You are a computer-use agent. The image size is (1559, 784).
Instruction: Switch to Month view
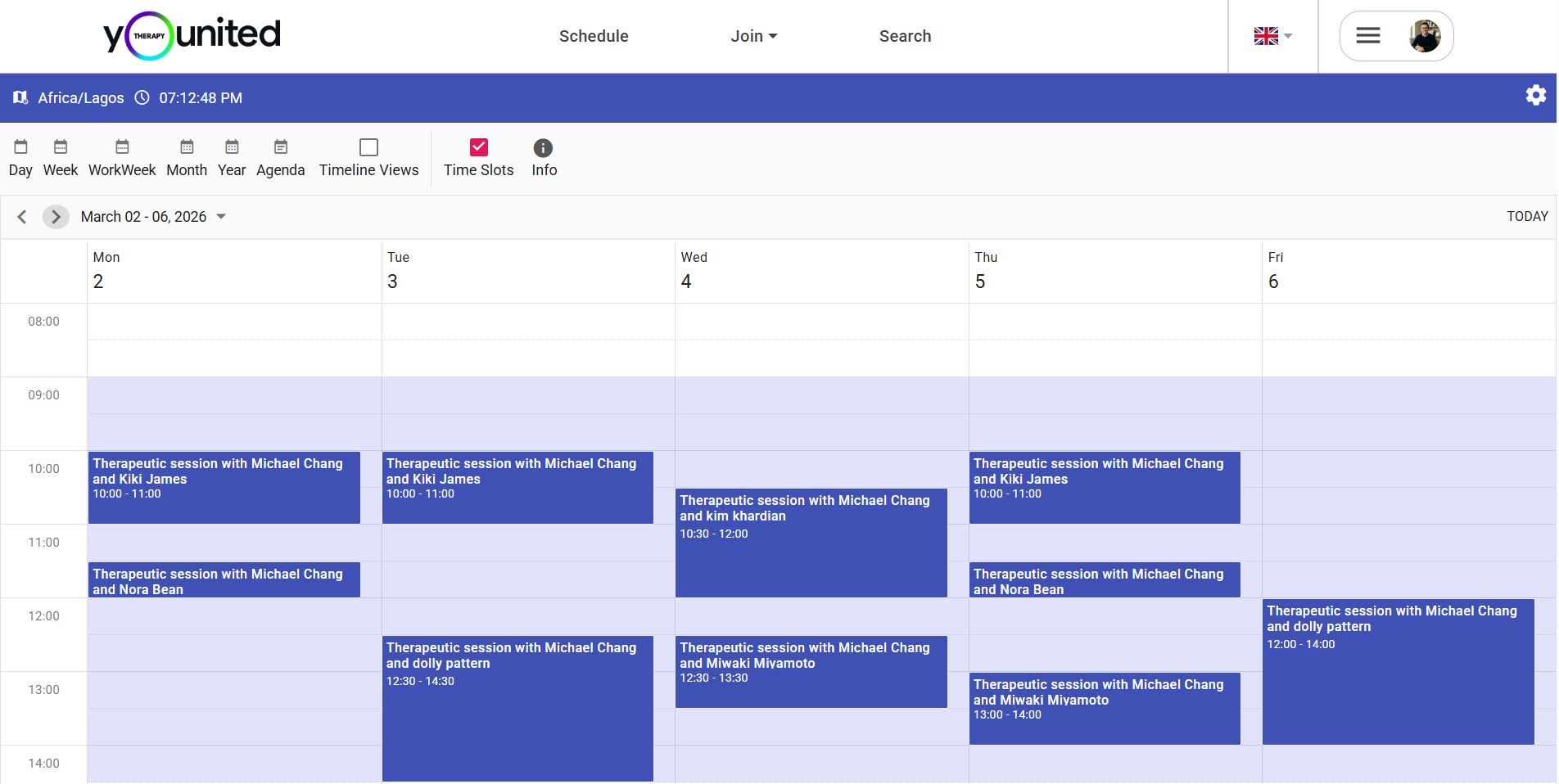[187, 157]
